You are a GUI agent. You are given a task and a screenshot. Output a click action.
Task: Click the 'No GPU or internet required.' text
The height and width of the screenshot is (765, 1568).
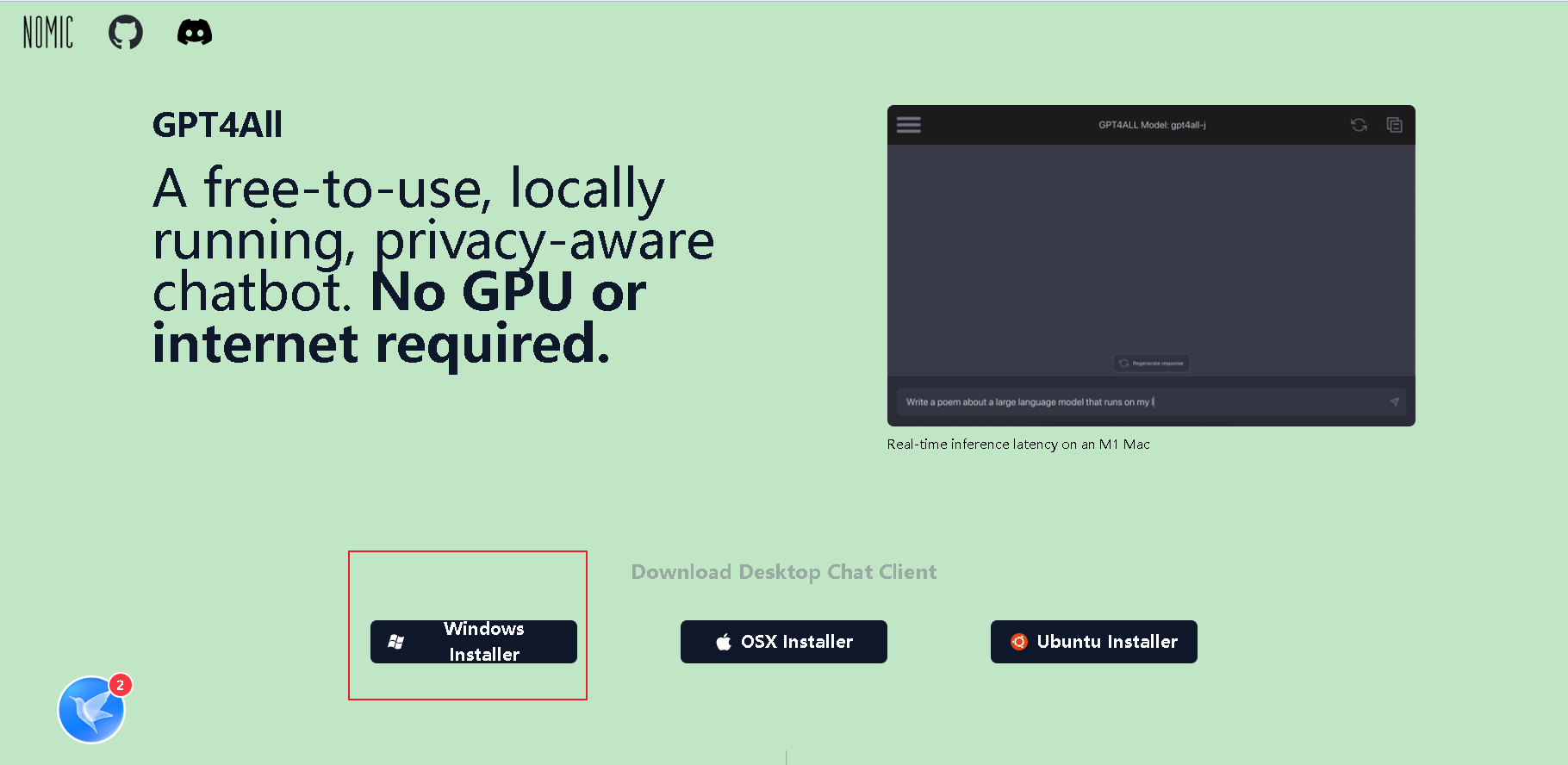[399, 318]
